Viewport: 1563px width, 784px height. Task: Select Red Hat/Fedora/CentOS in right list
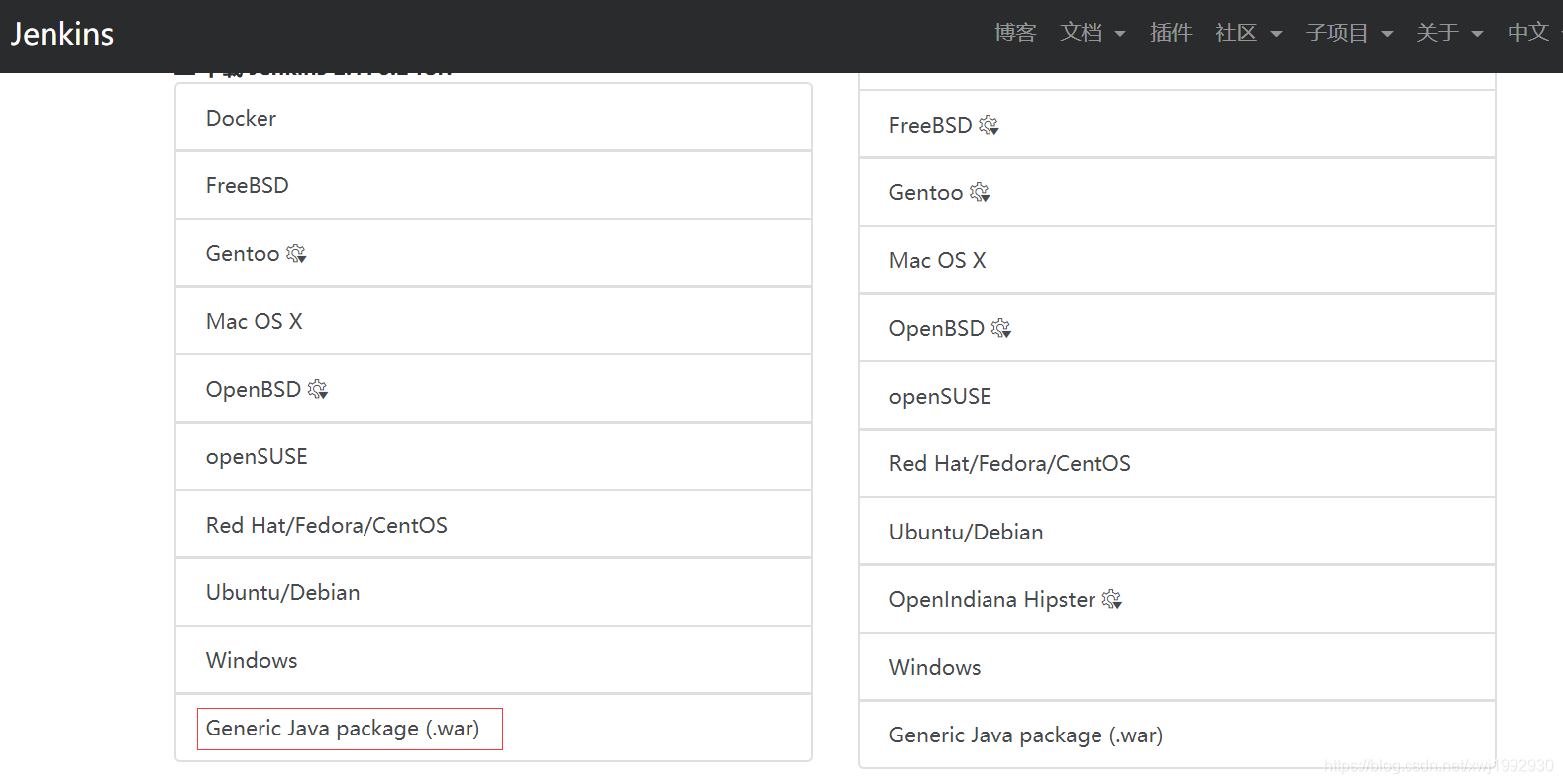[x=1177, y=464]
